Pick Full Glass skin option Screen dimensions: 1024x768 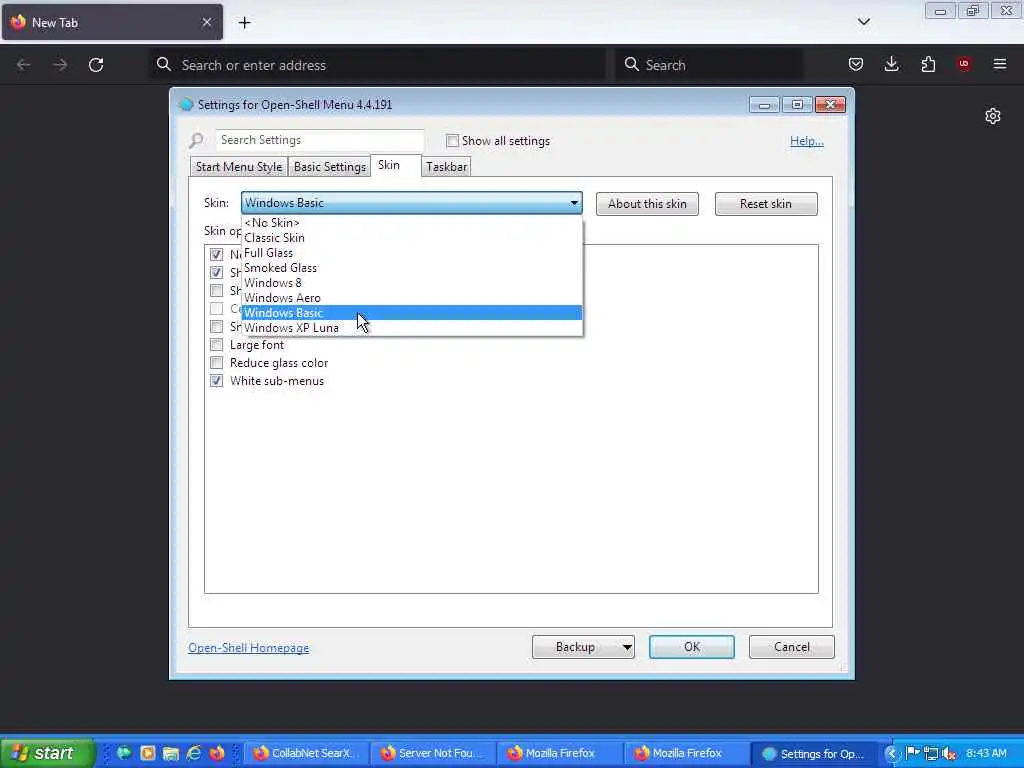click(411, 253)
